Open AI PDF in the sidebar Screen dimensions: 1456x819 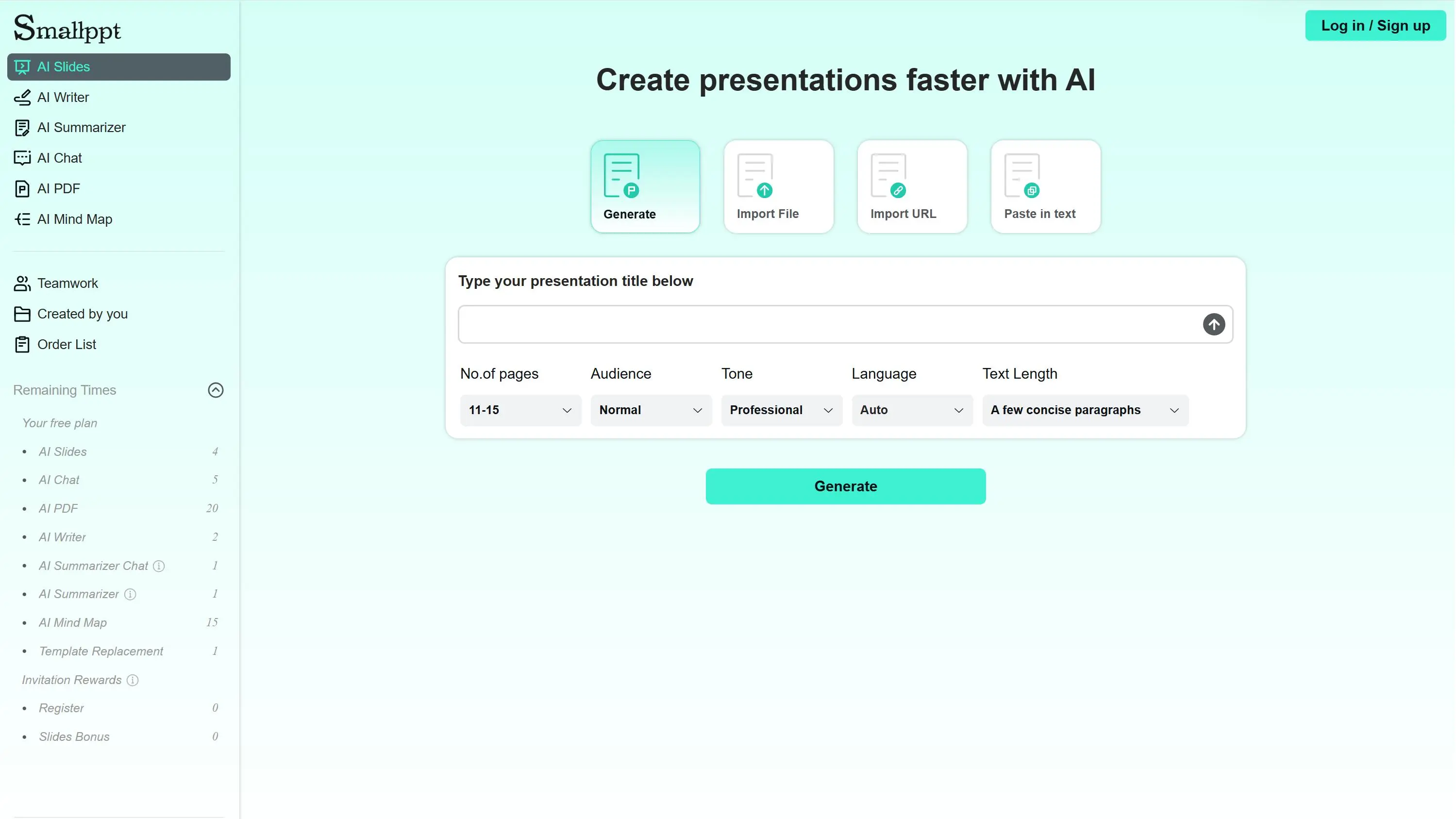pyautogui.click(x=118, y=189)
